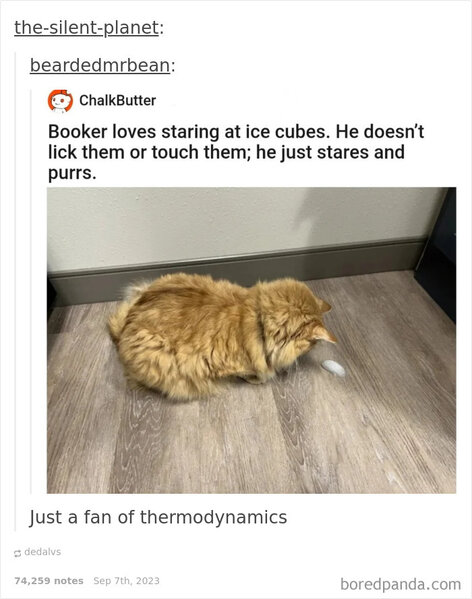View the 74,259 notes count
Screen dimensions: 472x599
click(x=49, y=581)
